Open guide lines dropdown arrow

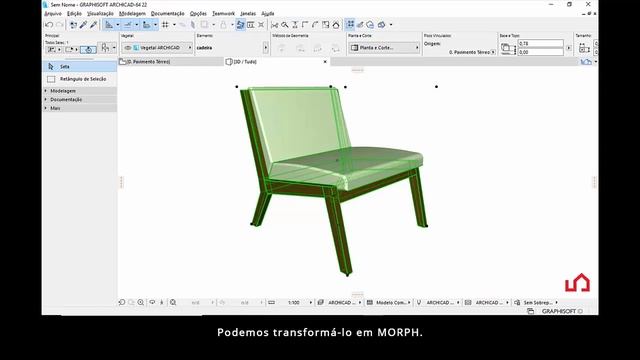pyautogui.click(x=118, y=25)
